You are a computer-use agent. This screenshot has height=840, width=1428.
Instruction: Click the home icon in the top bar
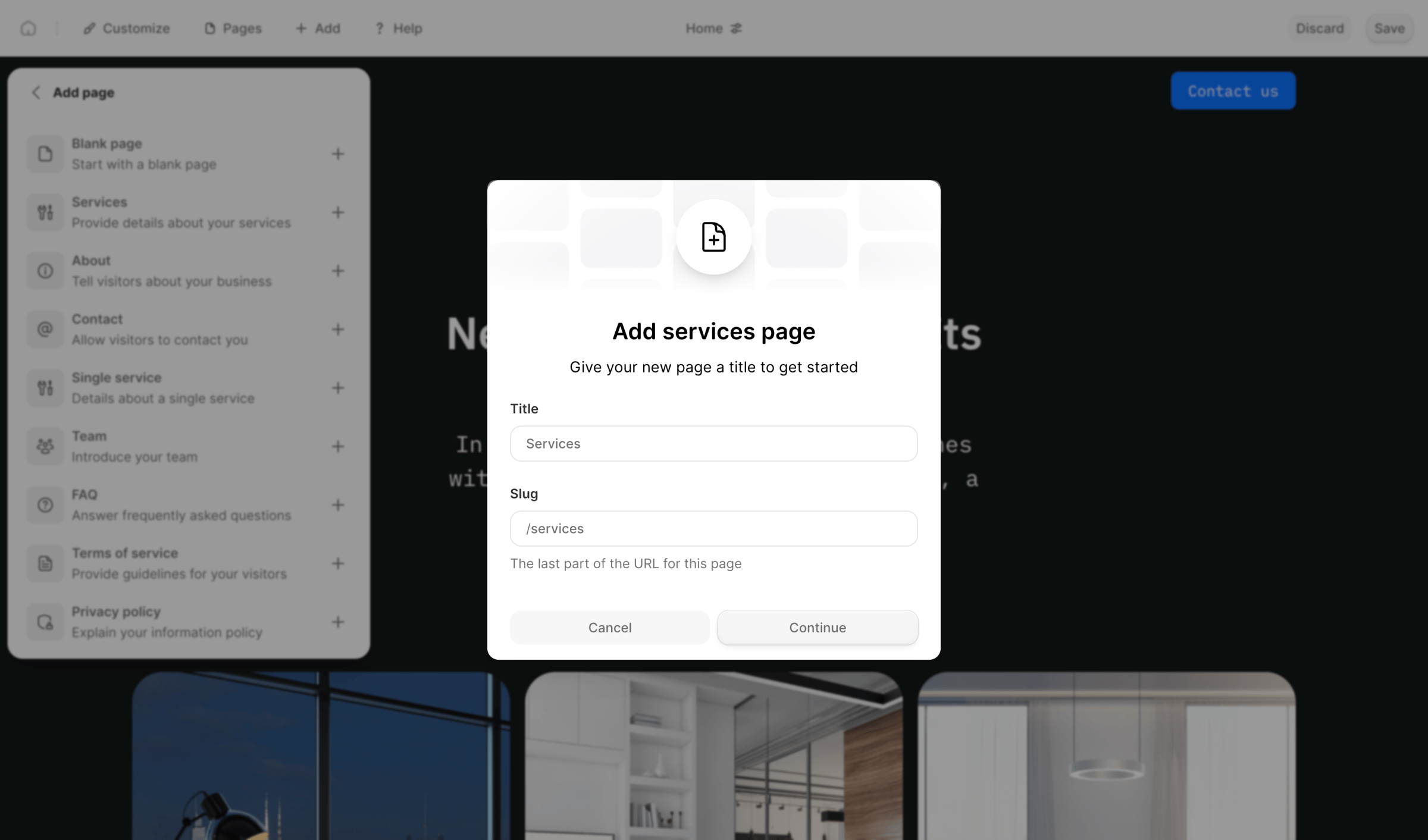click(x=28, y=28)
